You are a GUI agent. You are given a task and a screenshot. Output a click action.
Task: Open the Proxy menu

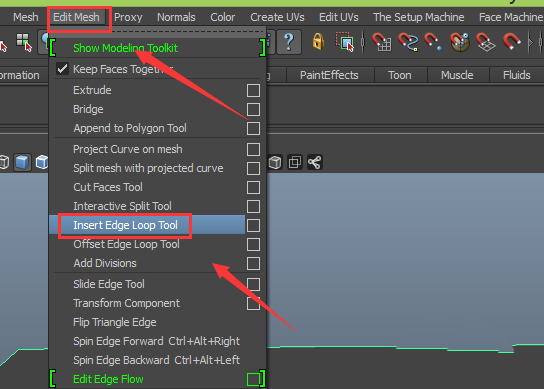128,17
